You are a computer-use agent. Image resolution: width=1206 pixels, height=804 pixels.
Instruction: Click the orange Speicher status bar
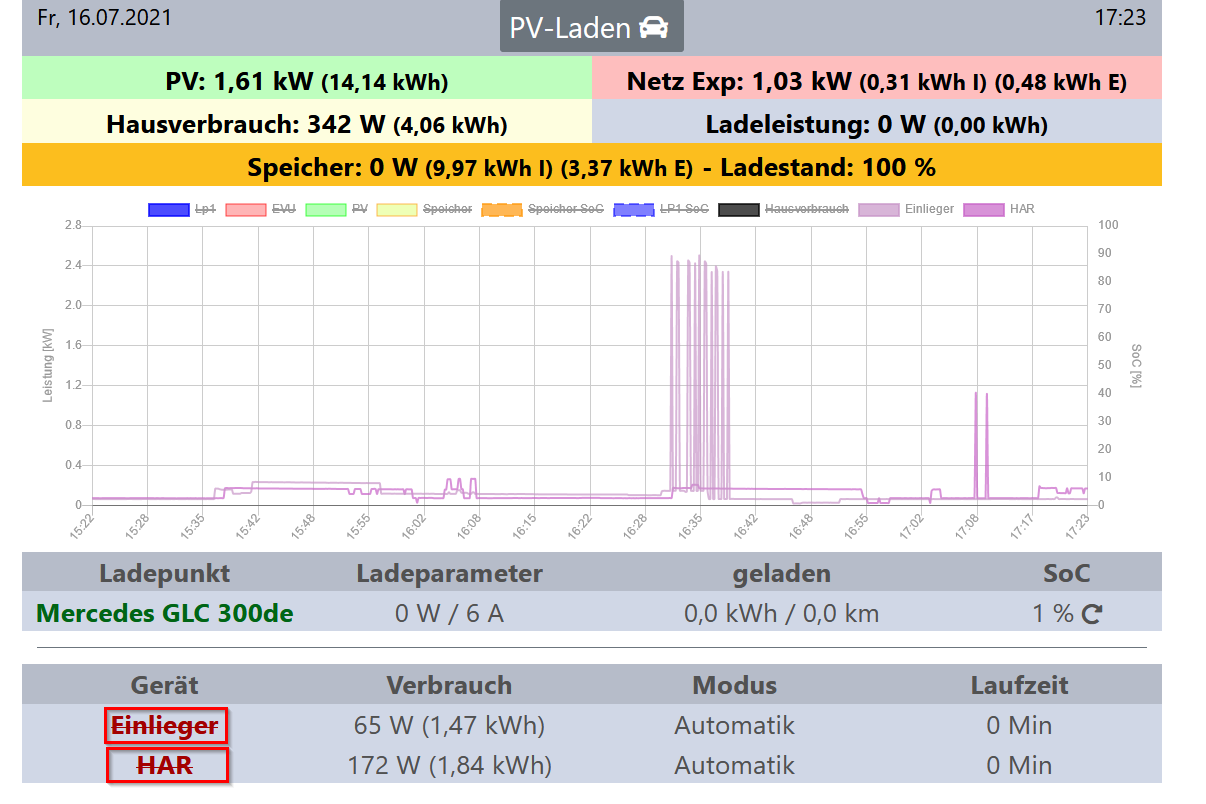(591, 167)
